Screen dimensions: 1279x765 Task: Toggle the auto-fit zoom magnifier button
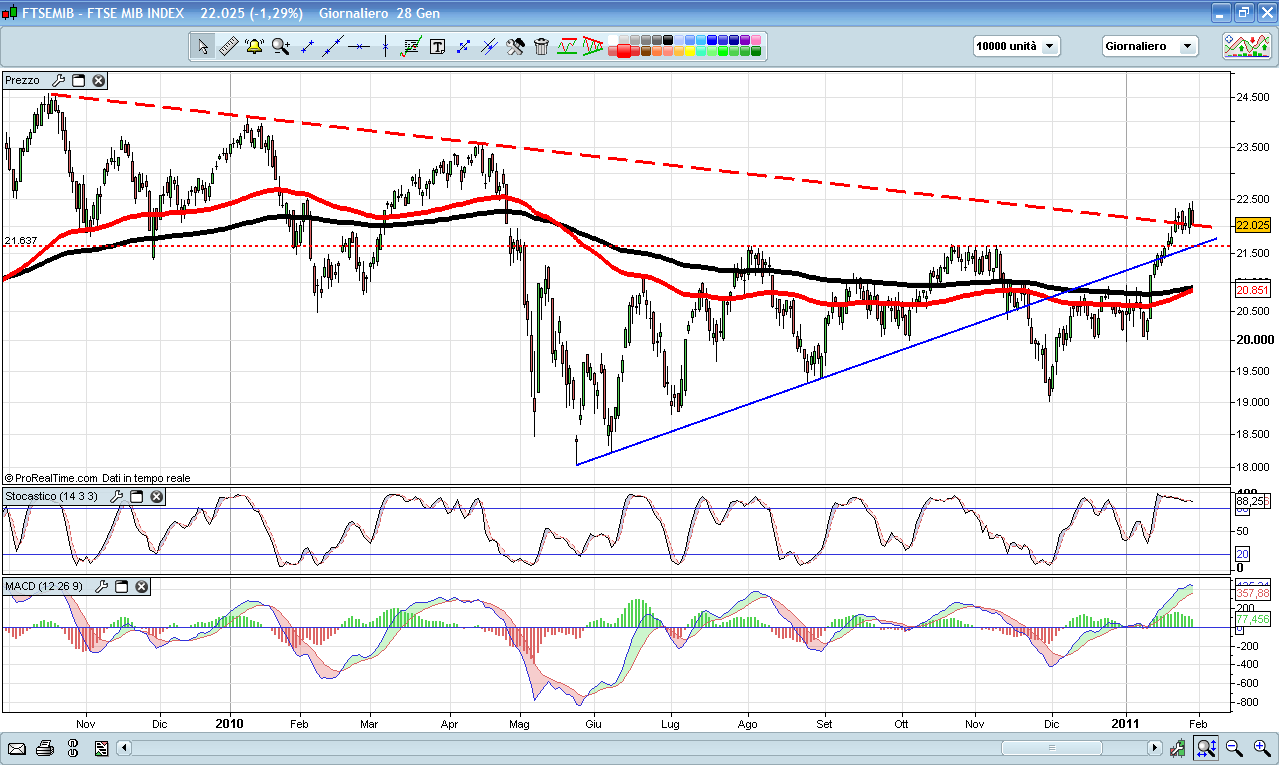(1207, 748)
